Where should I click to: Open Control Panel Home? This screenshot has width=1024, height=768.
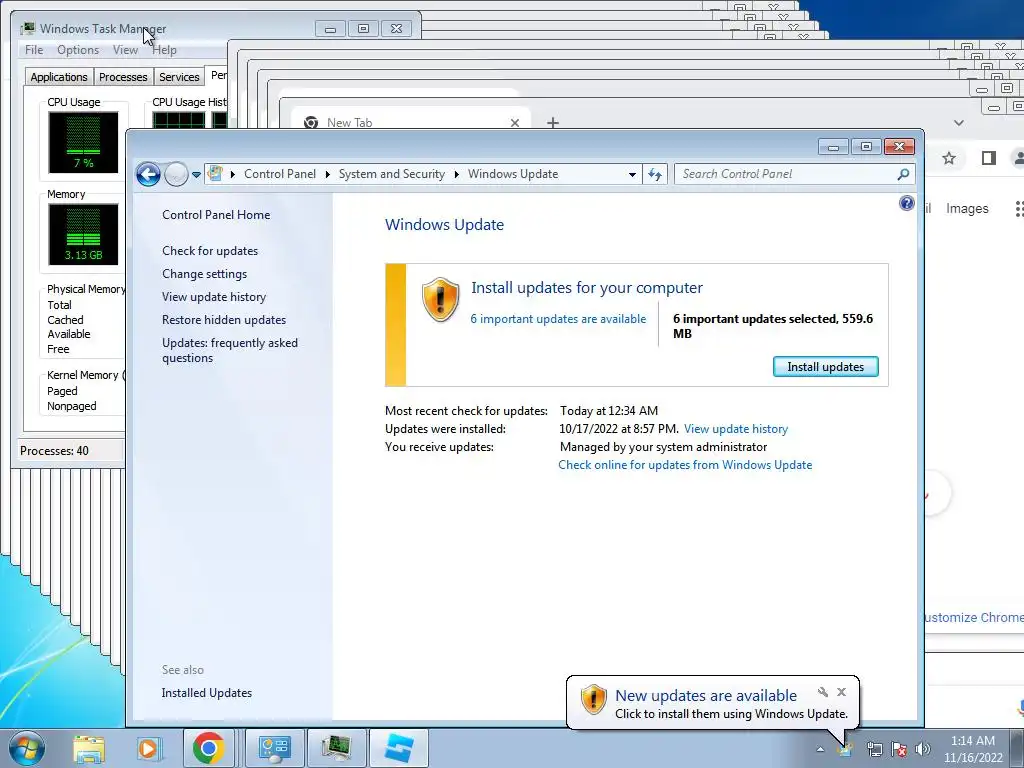coord(216,215)
